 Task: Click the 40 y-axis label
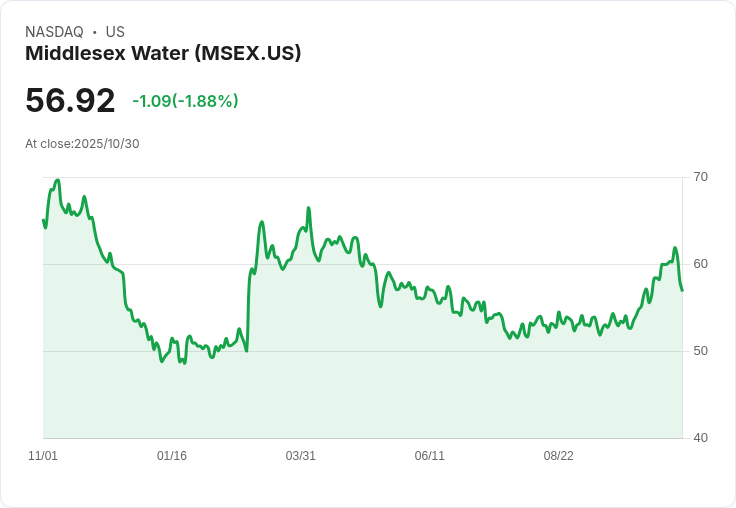click(x=700, y=438)
